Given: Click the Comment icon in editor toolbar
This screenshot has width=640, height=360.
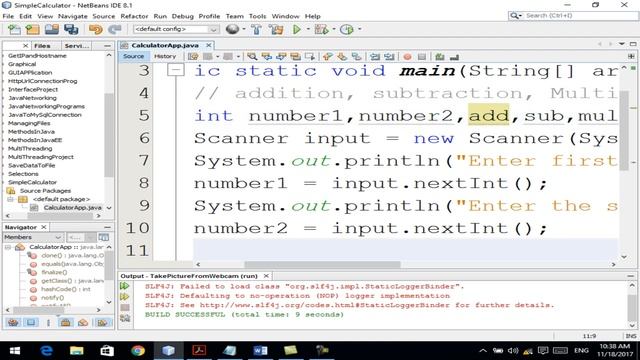Looking at the screenshot, I should tap(440, 57).
